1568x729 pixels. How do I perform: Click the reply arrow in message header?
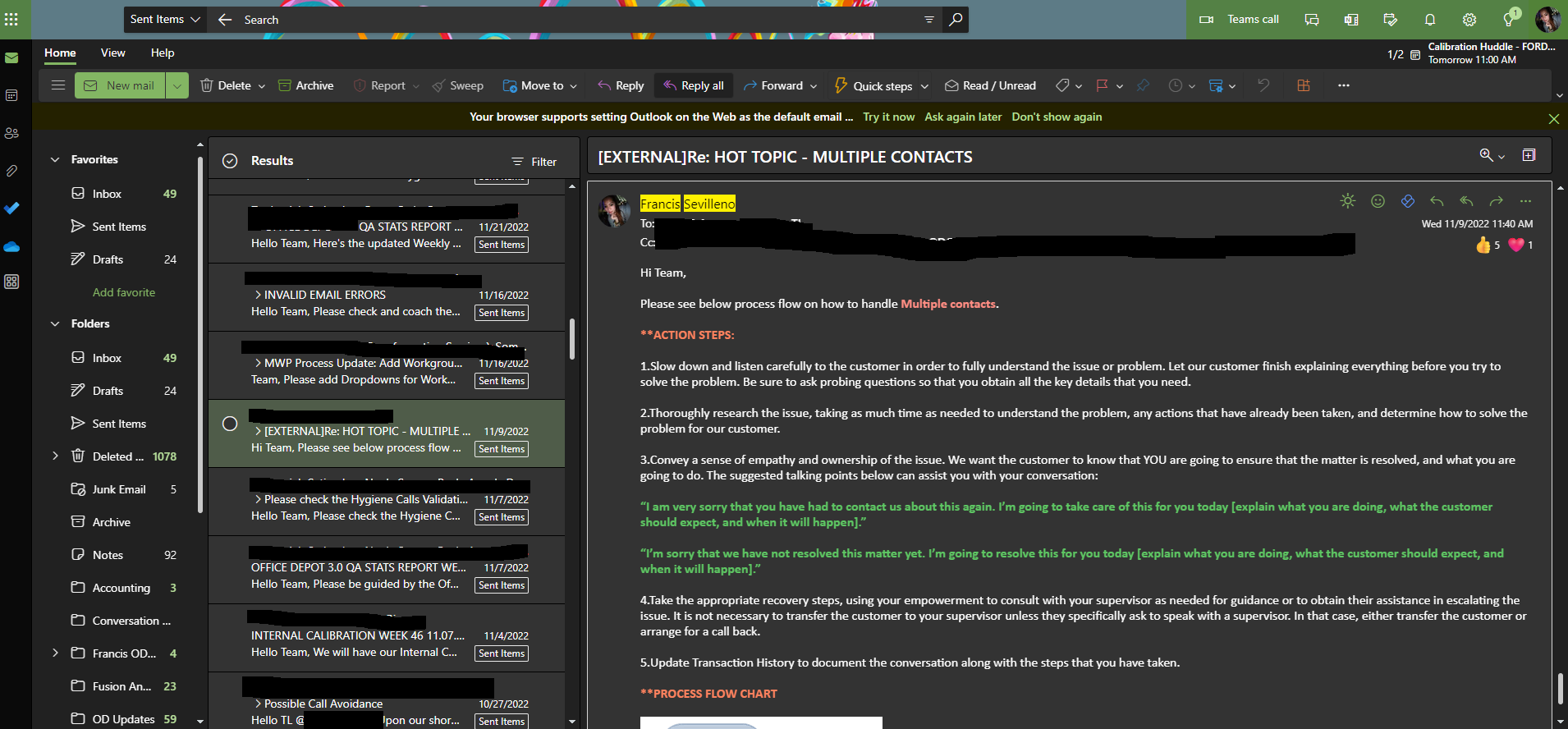pyautogui.click(x=1437, y=201)
